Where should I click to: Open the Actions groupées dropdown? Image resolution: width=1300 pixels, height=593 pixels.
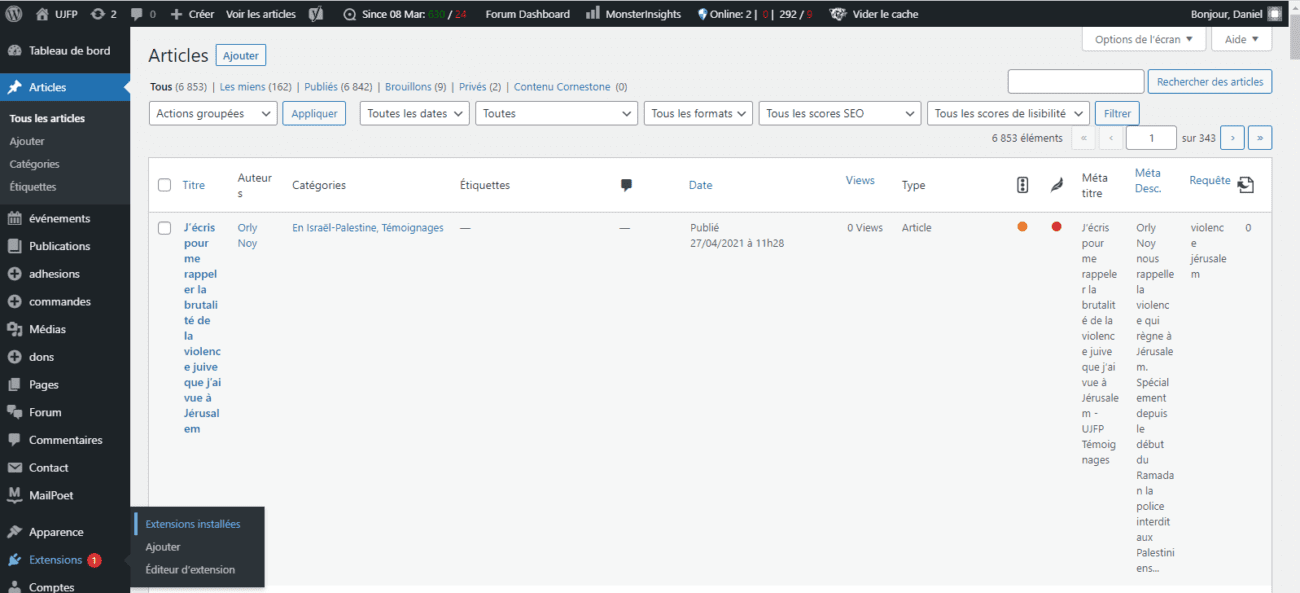[x=213, y=114]
